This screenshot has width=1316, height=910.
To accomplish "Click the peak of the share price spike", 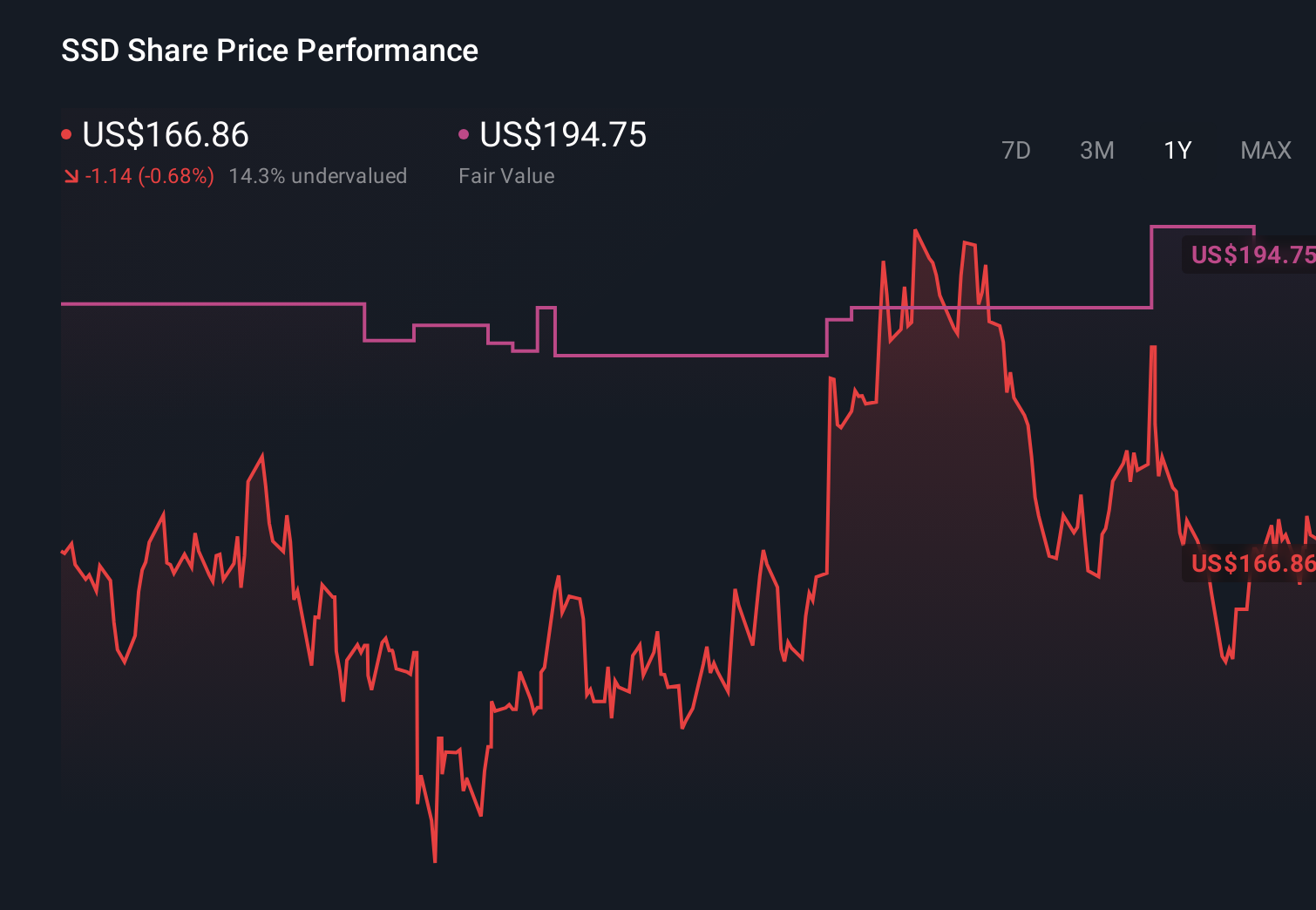I will (x=916, y=229).
